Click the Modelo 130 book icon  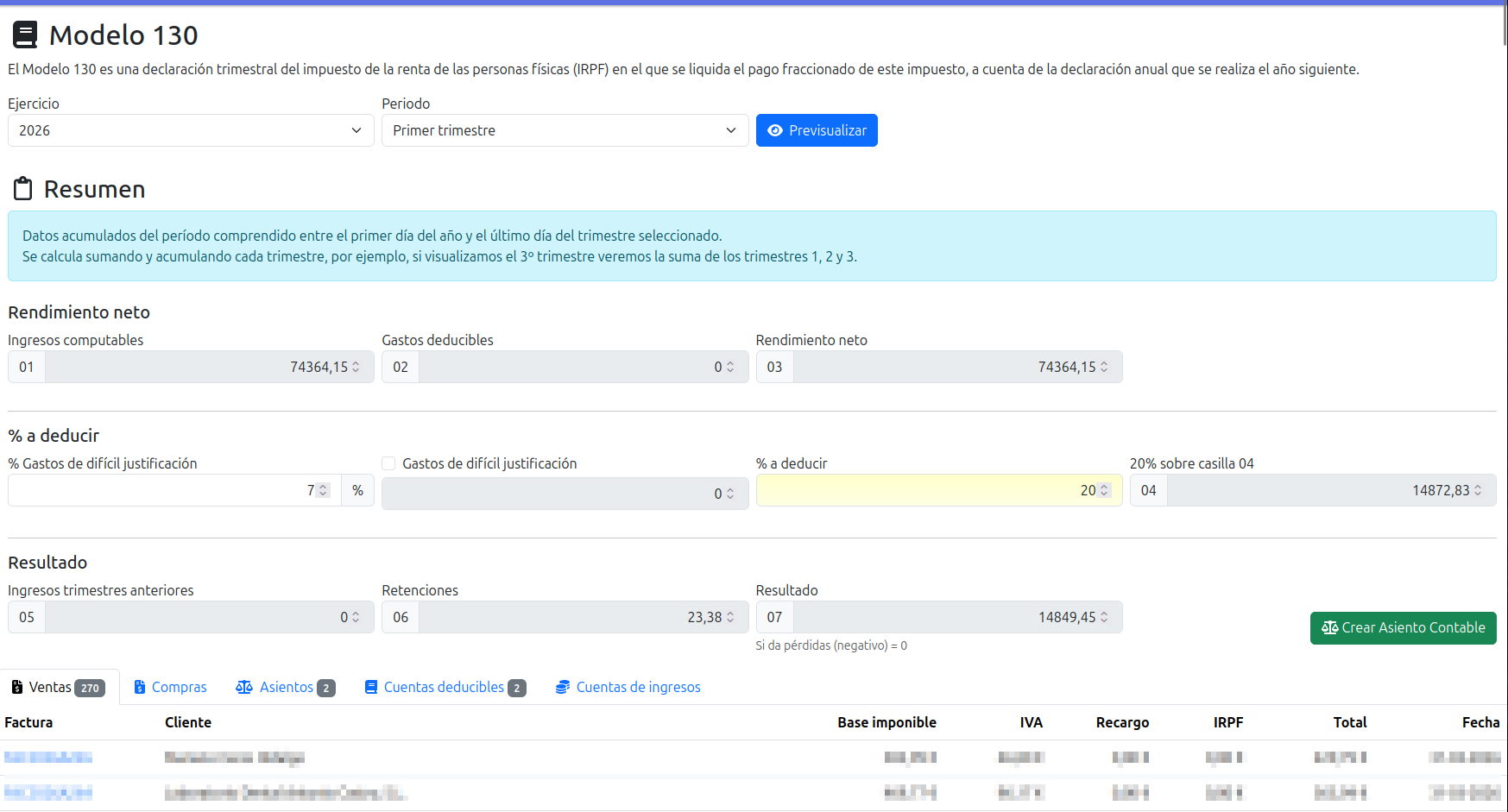click(25, 35)
